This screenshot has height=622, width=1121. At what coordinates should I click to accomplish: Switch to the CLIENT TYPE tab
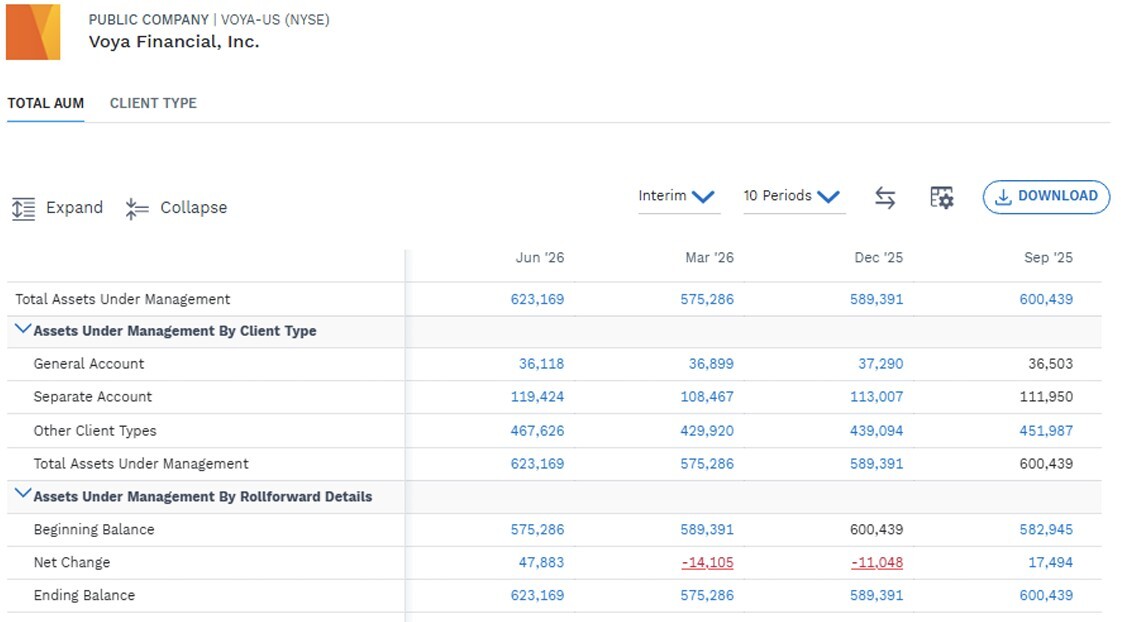coord(153,103)
